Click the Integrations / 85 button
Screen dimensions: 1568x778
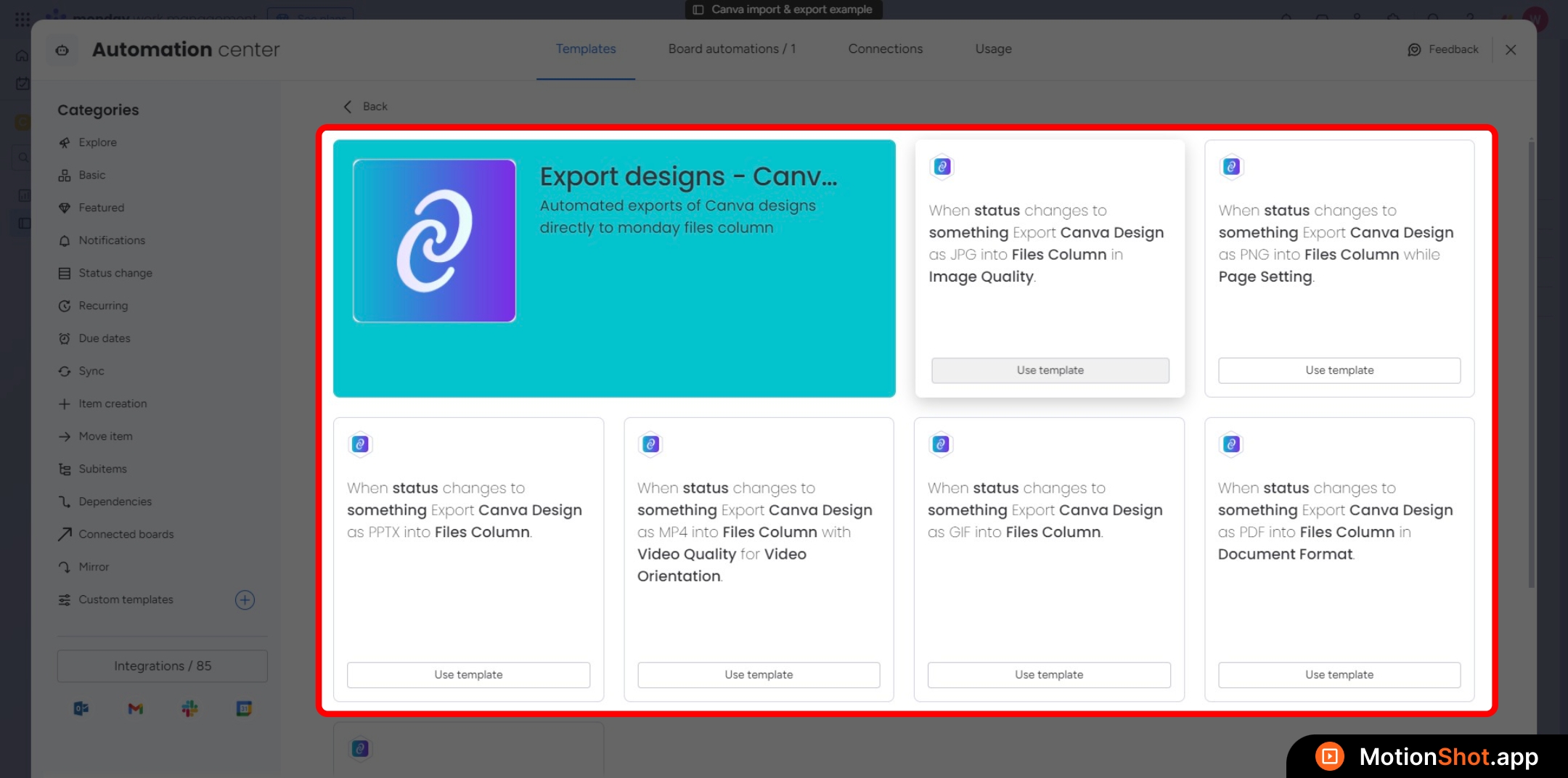[x=163, y=666]
